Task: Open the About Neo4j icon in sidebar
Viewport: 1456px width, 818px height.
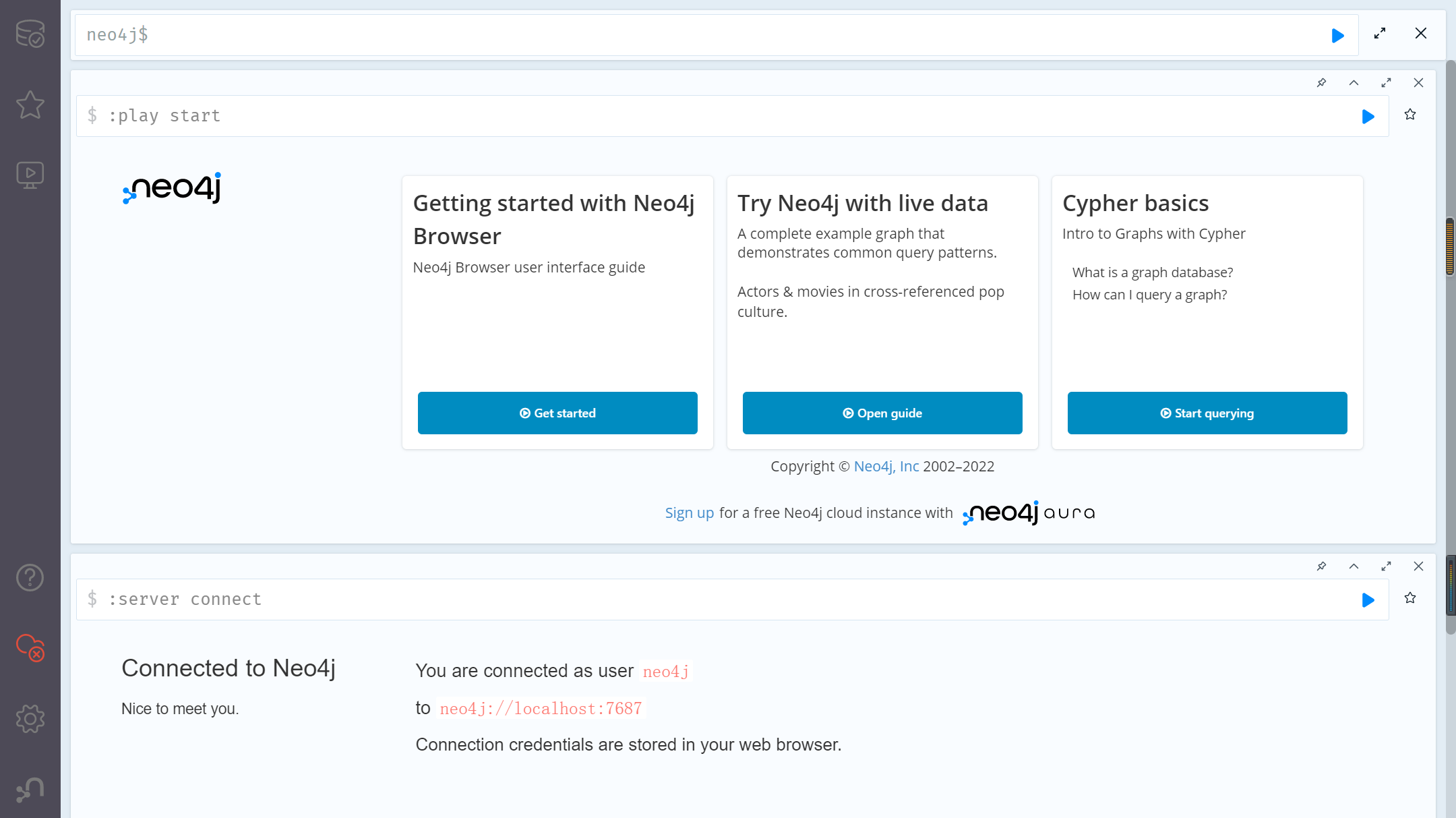Action: point(30,789)
